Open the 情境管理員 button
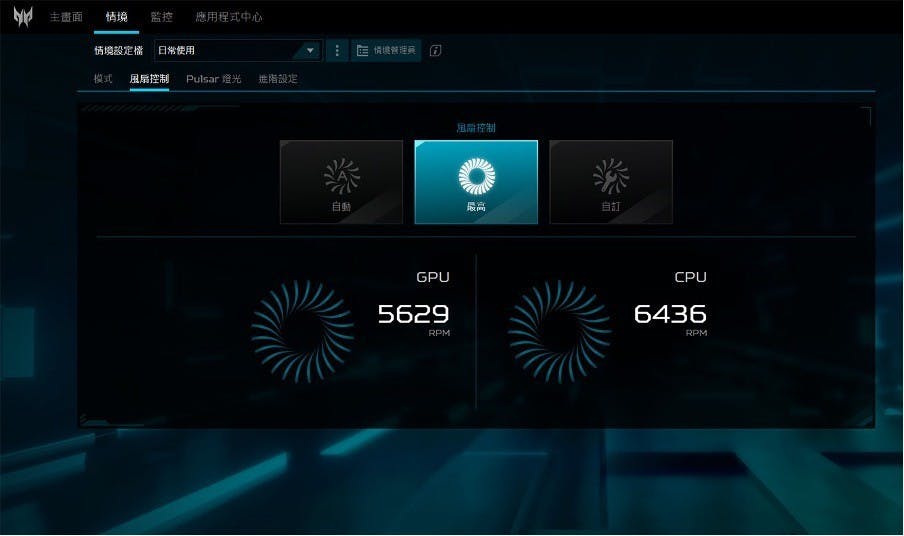 coord(386,51)
